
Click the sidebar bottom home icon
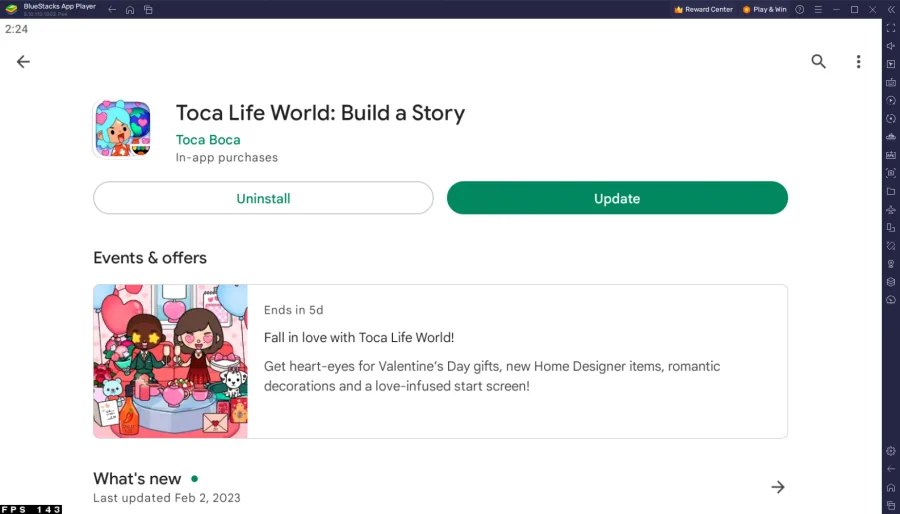coord(891,488)
